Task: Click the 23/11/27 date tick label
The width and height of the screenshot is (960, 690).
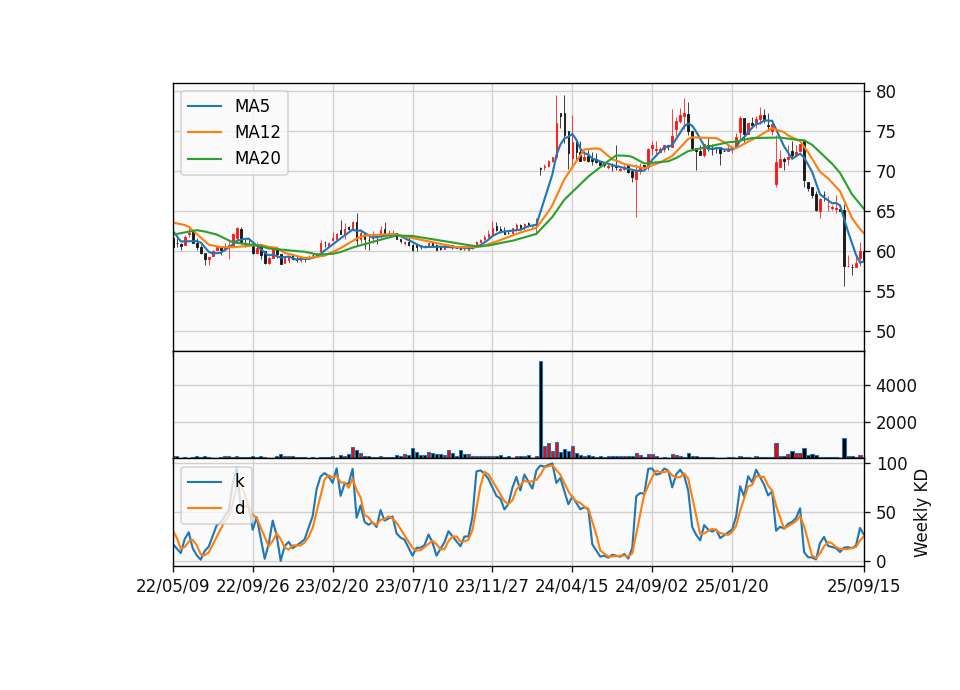Action: pos(492,586)
